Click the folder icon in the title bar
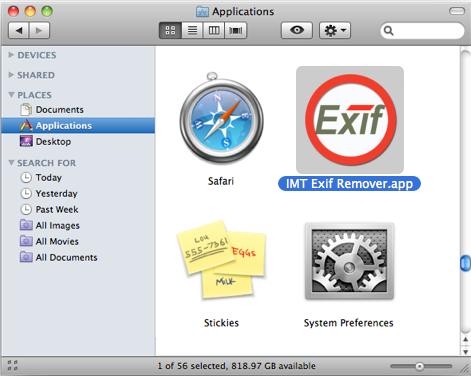 (x=202, y=12)
